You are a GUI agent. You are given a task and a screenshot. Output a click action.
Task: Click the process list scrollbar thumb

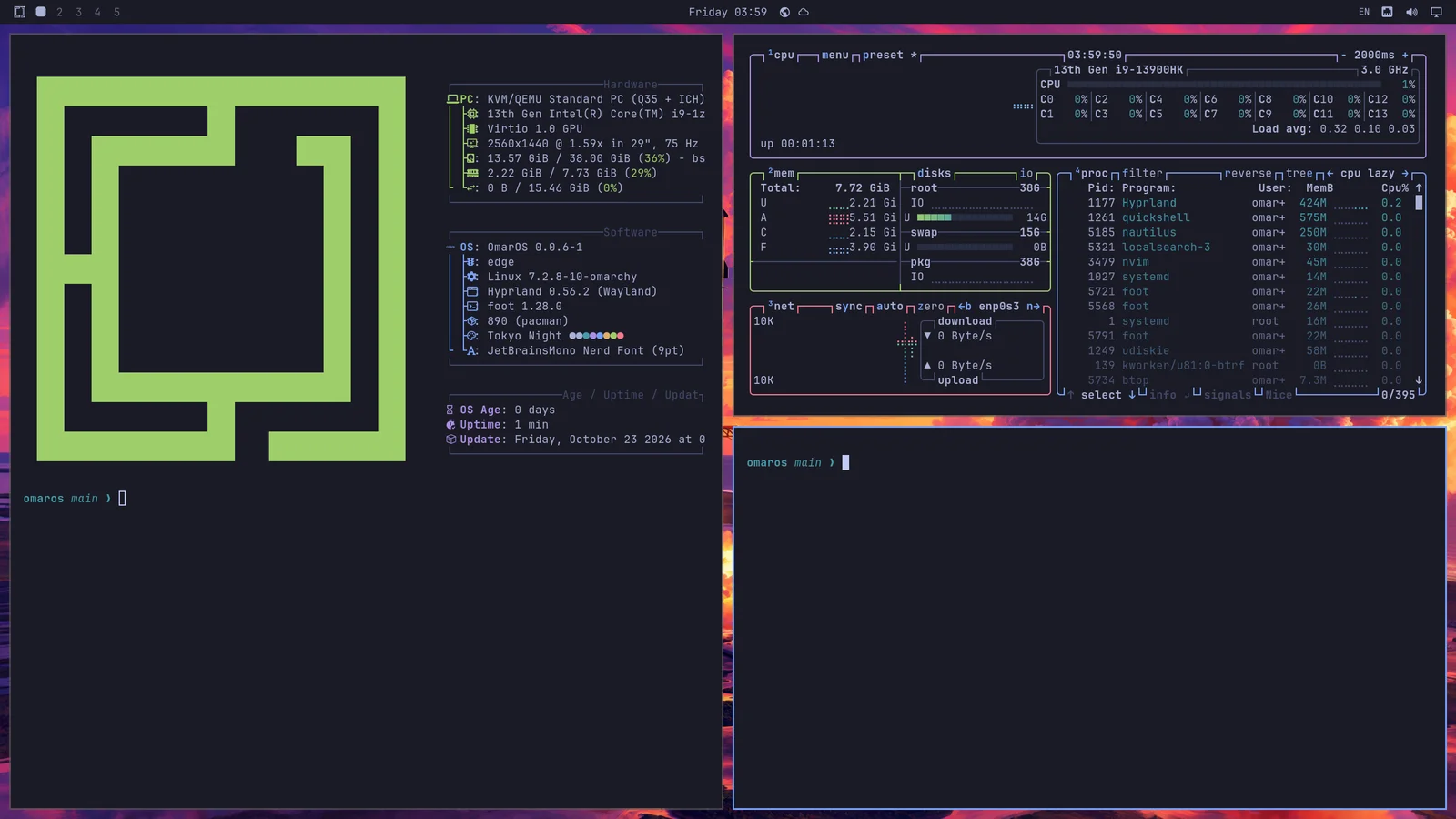(x=1419, y=203)
